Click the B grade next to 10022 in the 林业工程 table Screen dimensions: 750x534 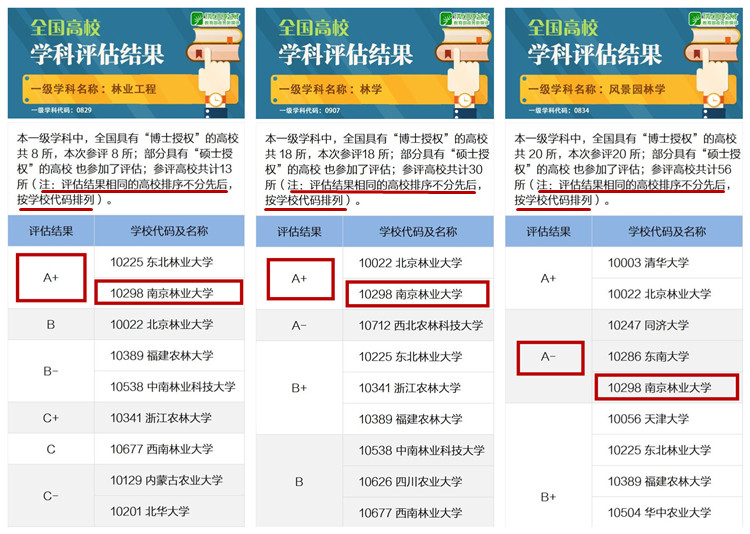coord(51,324)
